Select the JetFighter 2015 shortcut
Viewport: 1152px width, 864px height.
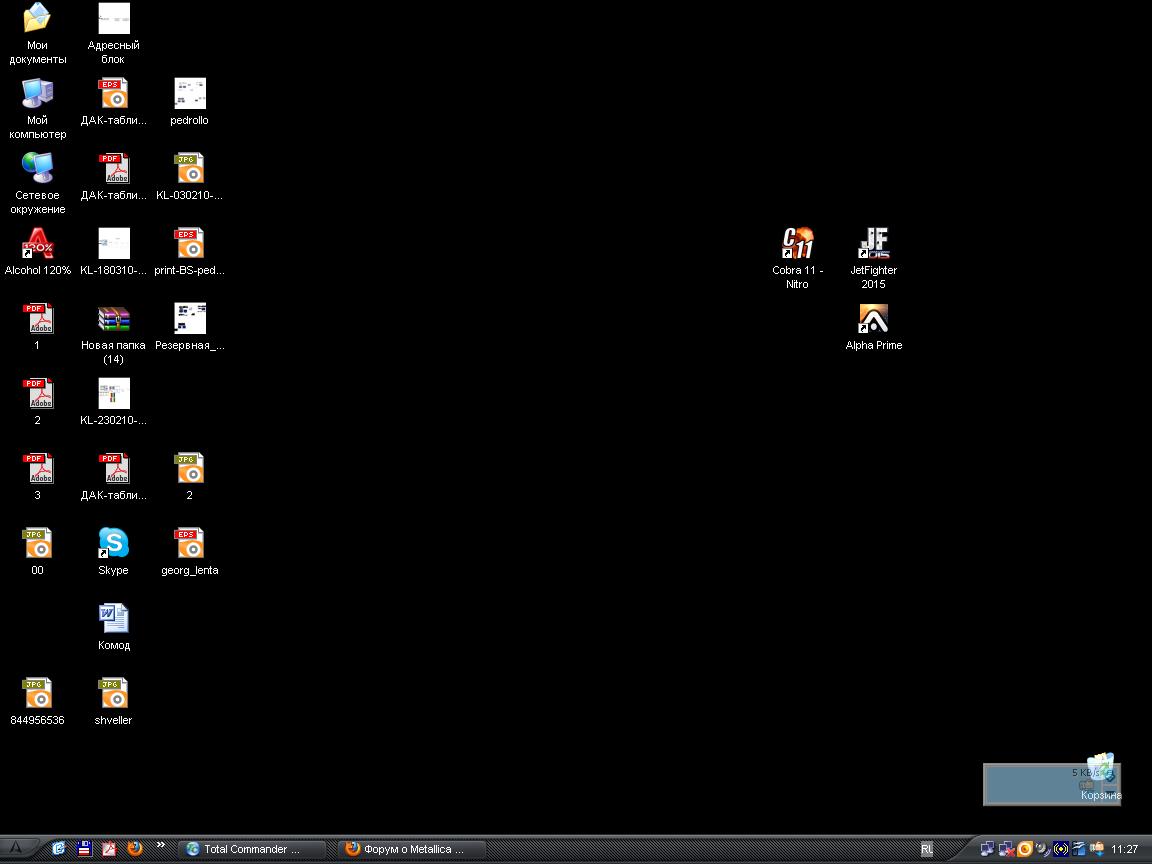pyautogui.click(x=873, y=244)
